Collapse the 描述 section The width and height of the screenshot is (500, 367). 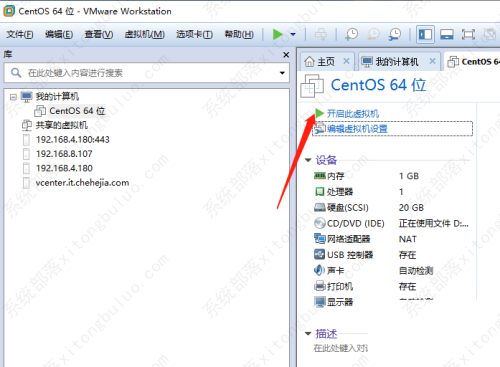click(x=308, y=333)
